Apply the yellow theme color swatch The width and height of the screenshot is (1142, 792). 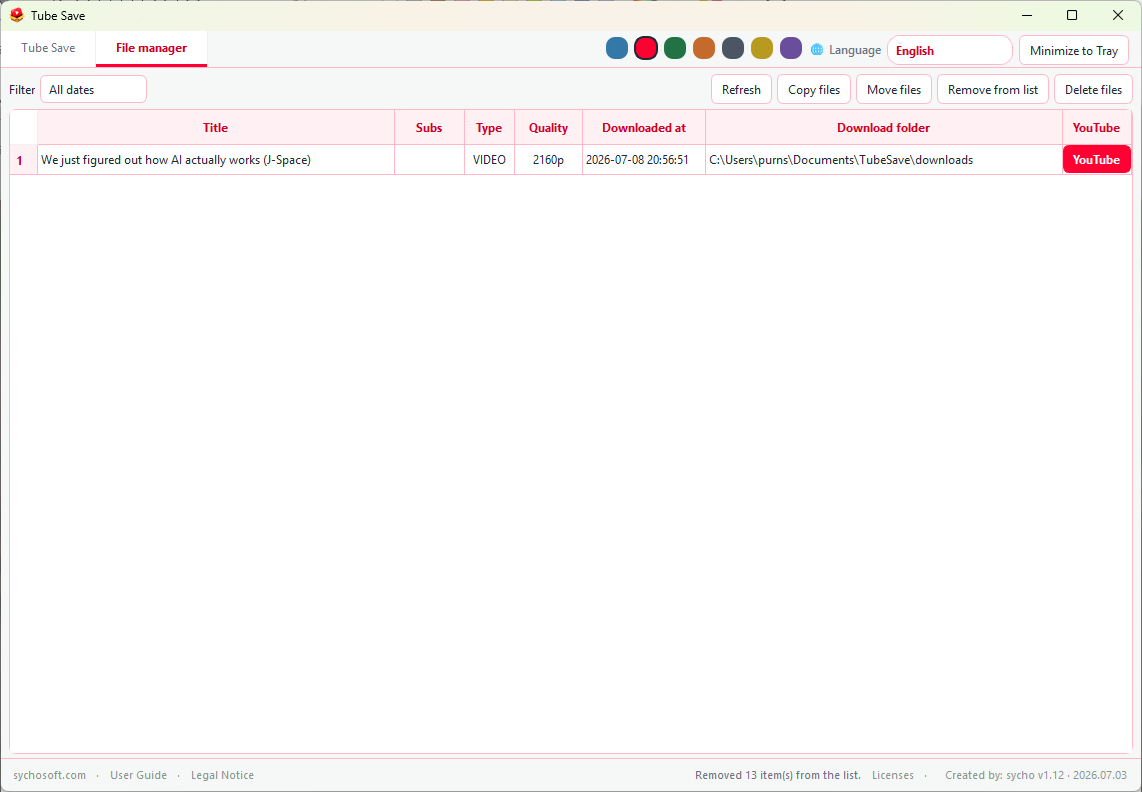762,48
